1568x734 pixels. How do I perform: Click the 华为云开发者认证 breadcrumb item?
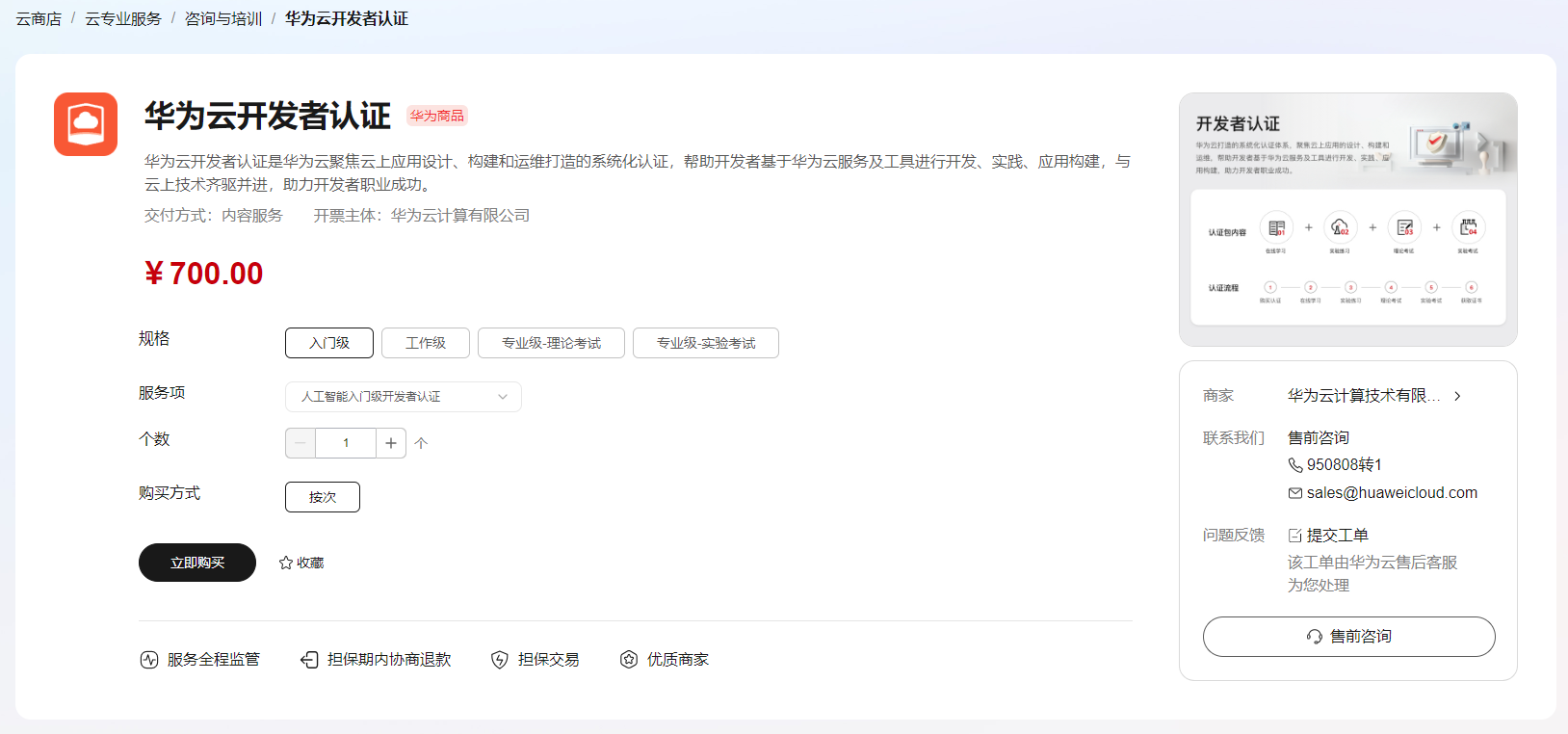(347, 19)
